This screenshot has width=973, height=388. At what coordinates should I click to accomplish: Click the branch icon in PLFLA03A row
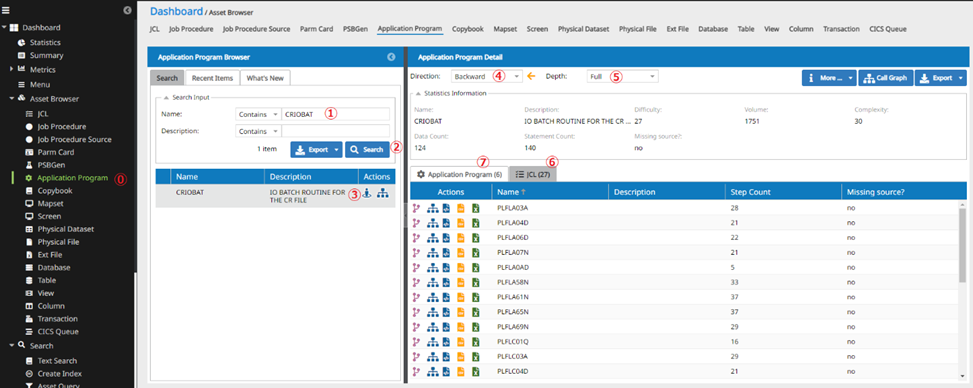(416, 209)
